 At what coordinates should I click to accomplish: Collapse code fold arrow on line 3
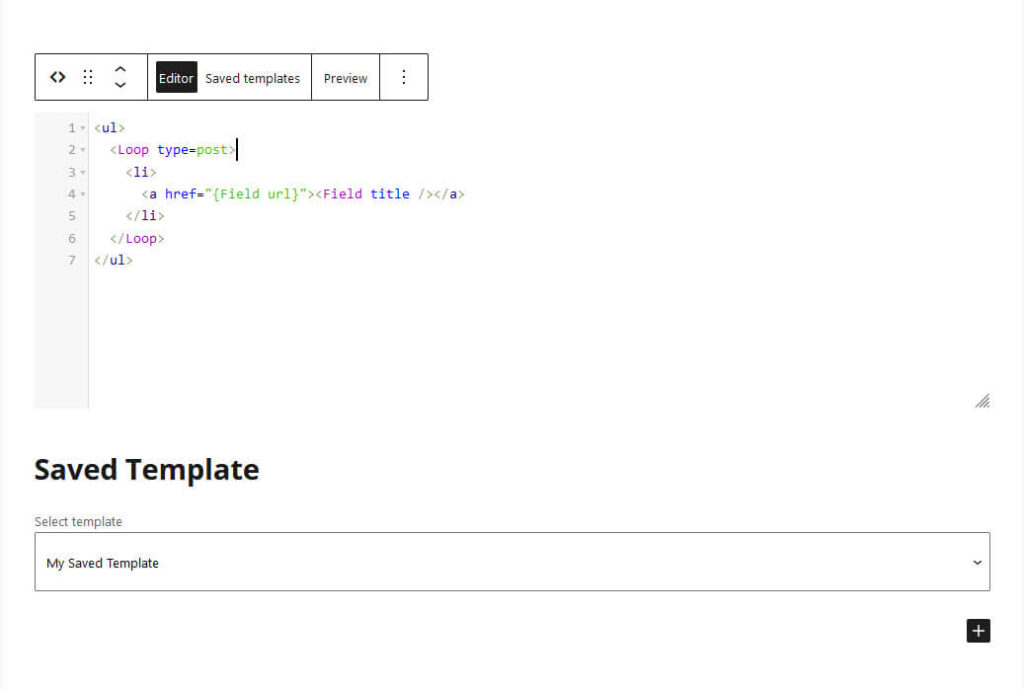point(83,172)
